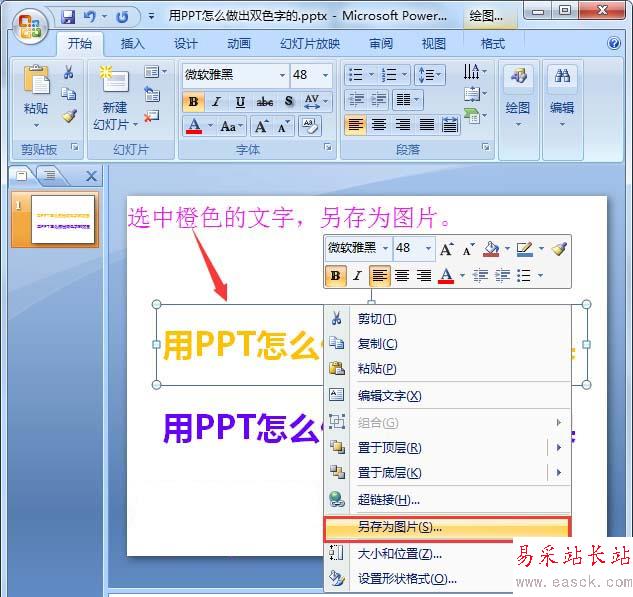Delete slide icon in 幻灯片 group
Image resolution: width=633 pixels, height=597 pixels.
point(152,117)
